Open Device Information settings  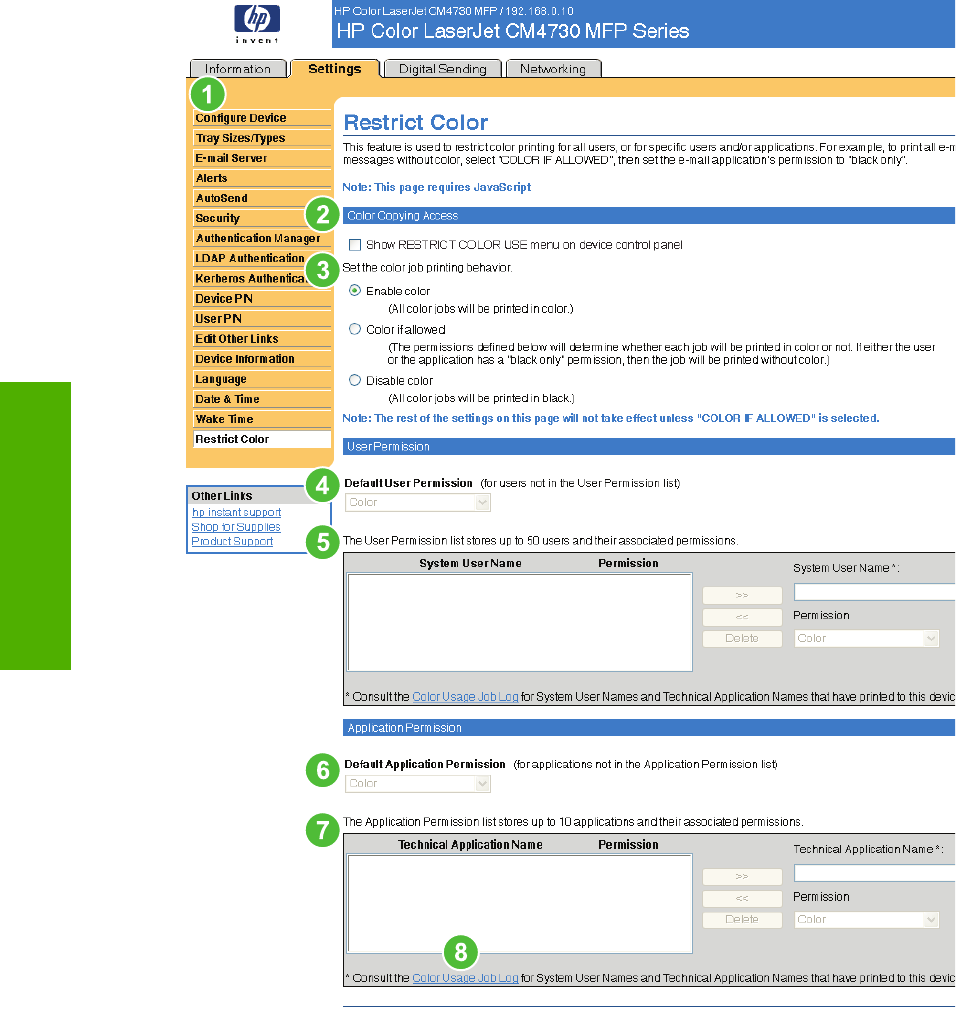[x=262, y=359]
